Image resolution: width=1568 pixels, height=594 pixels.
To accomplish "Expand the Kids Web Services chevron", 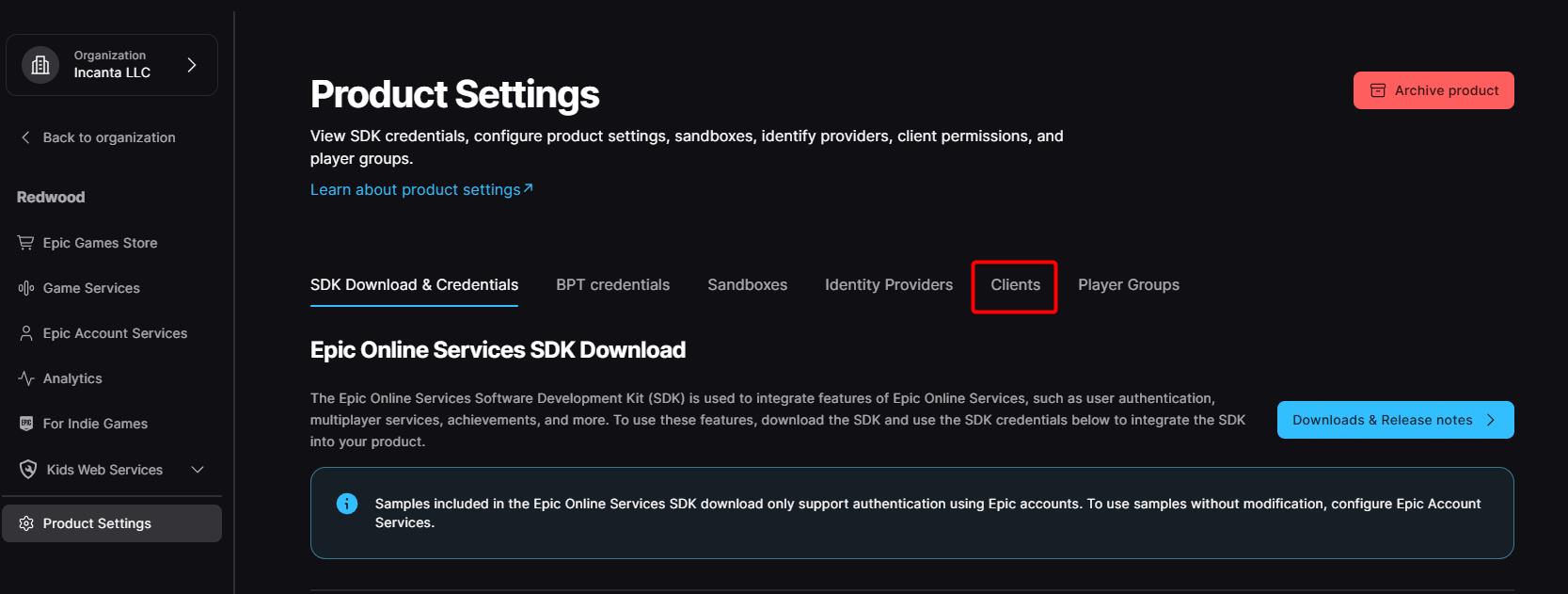I will tap(198, 470).
